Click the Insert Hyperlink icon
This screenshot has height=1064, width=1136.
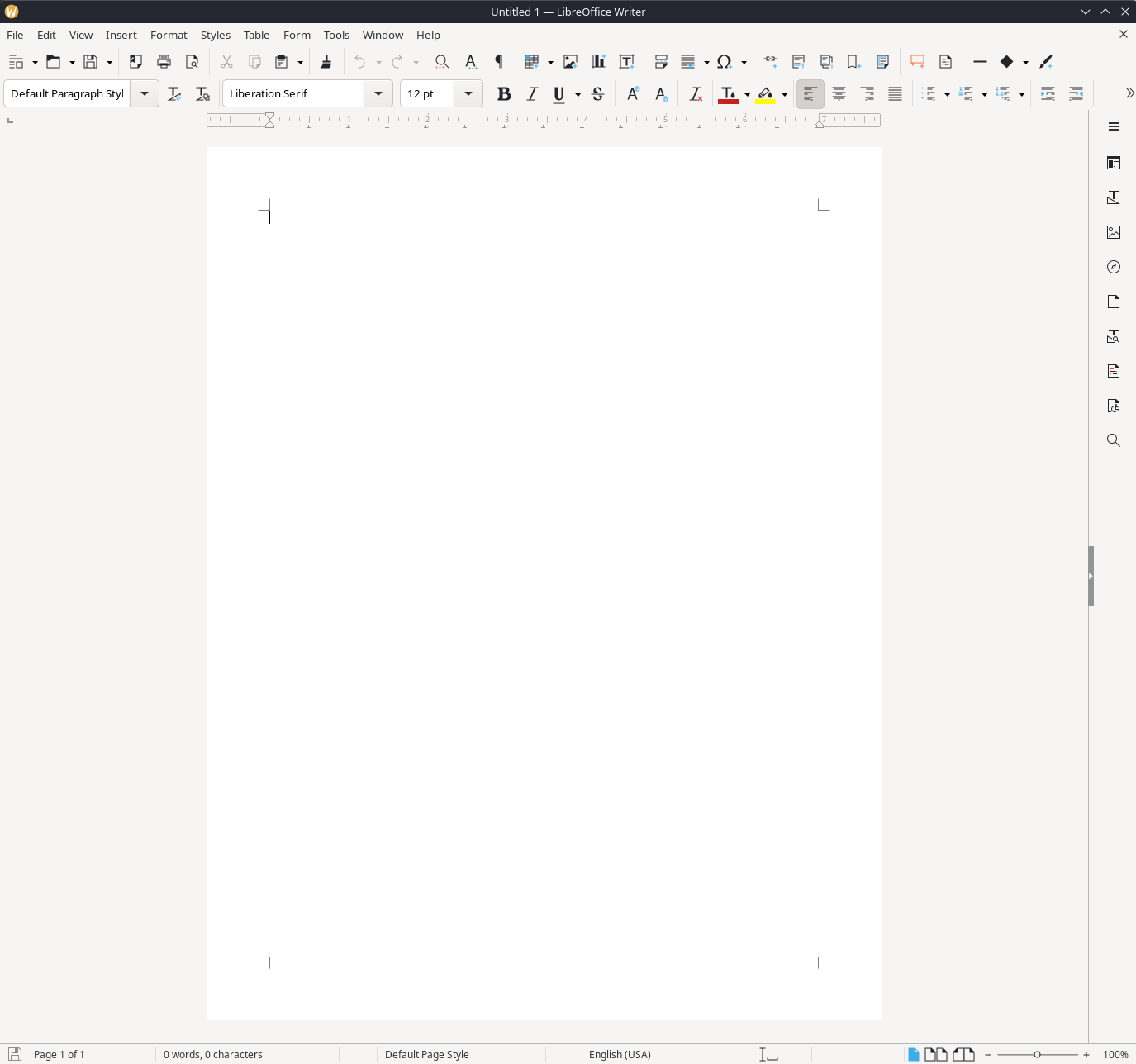point(770,62)
